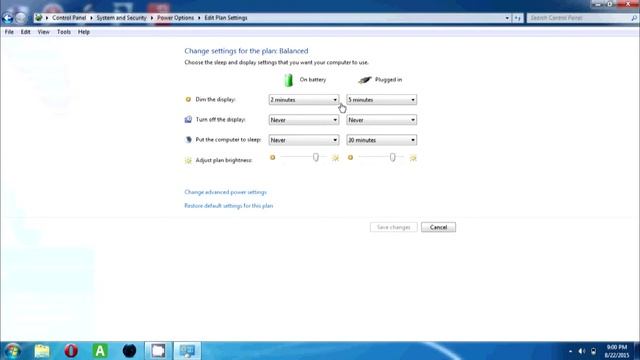Click Plugged in high brightness sun icon

tap(413, 158)
